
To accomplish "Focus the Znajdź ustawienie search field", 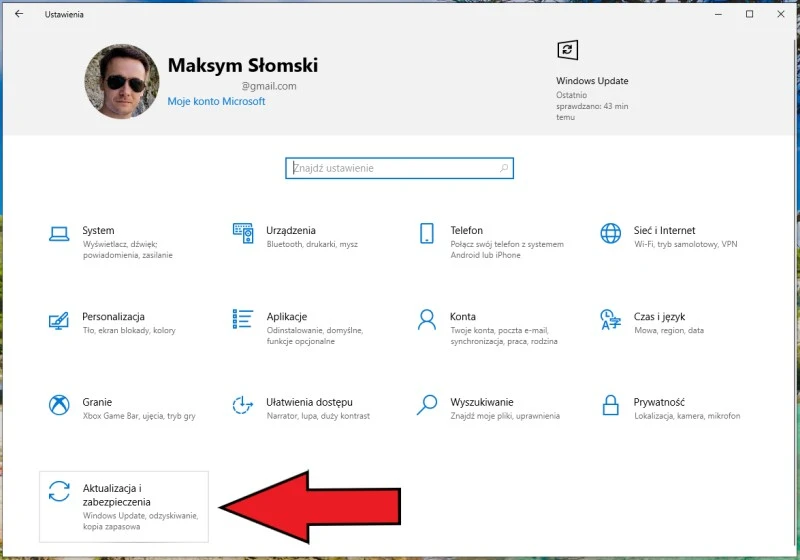I will (x=399, y=168).
